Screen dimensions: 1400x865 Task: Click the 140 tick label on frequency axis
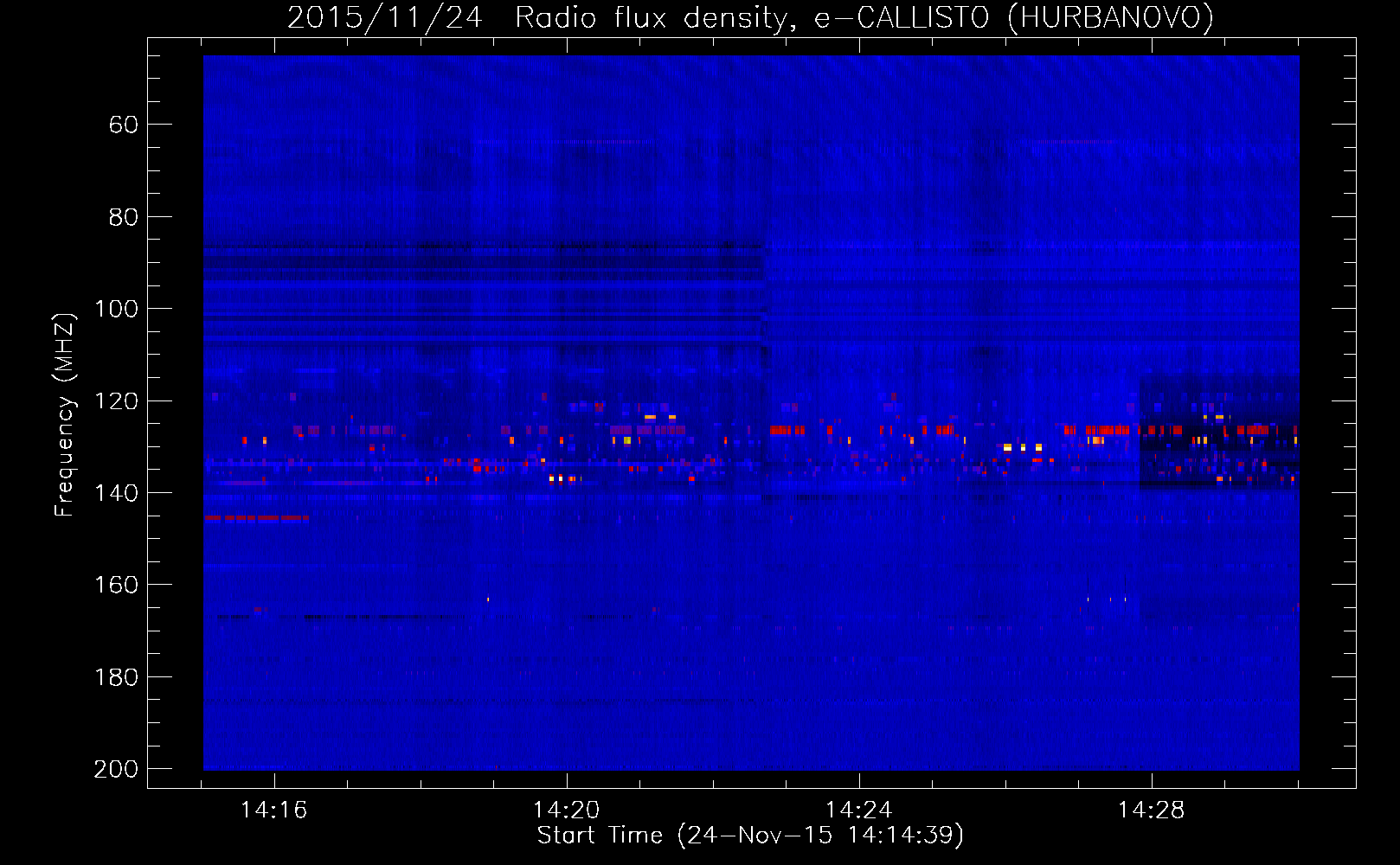117,493
